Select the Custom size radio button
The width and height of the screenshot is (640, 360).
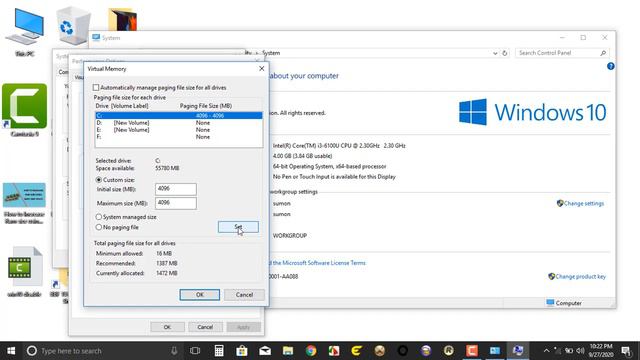point(98,180)
